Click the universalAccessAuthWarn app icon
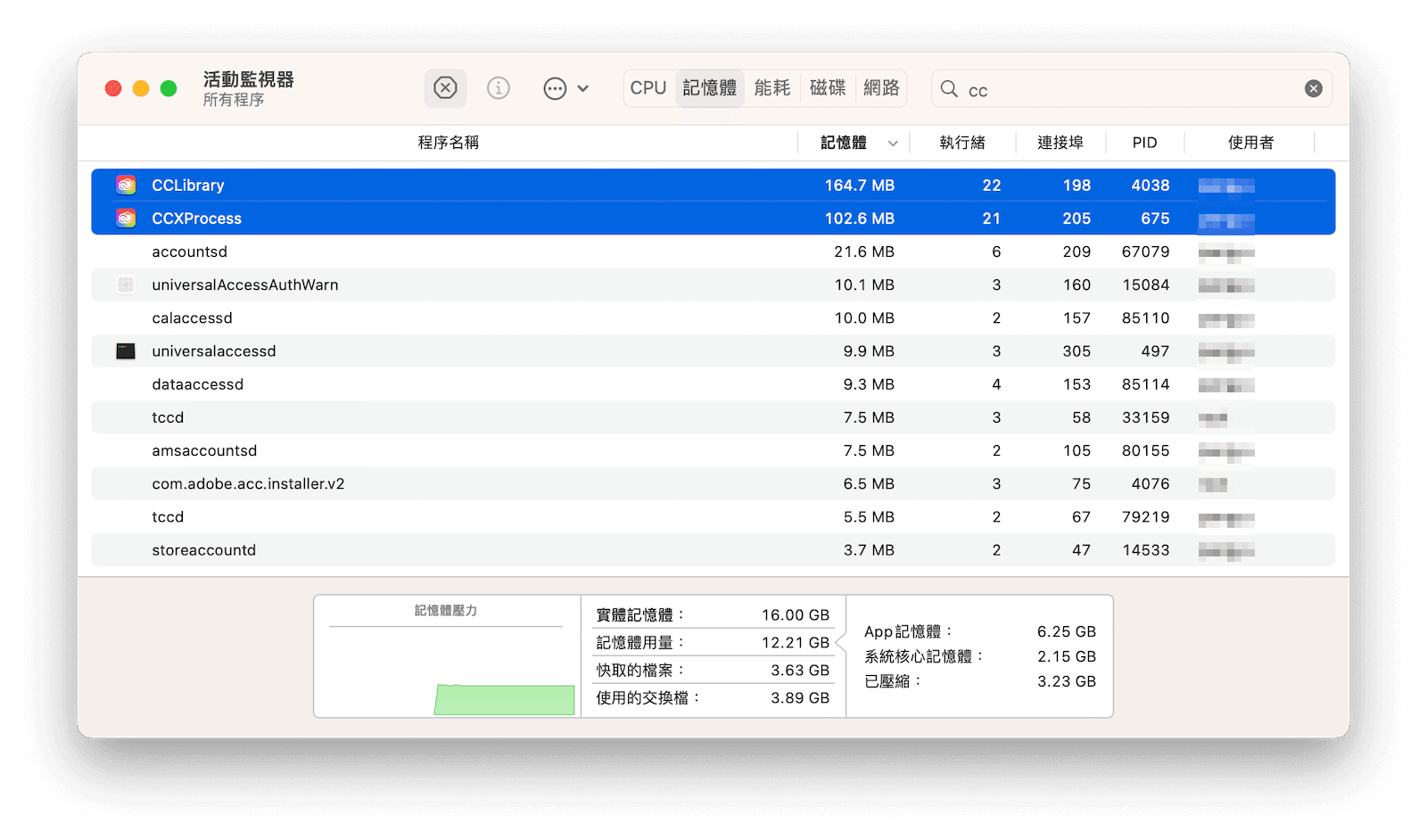 click(x=126, y=285)
